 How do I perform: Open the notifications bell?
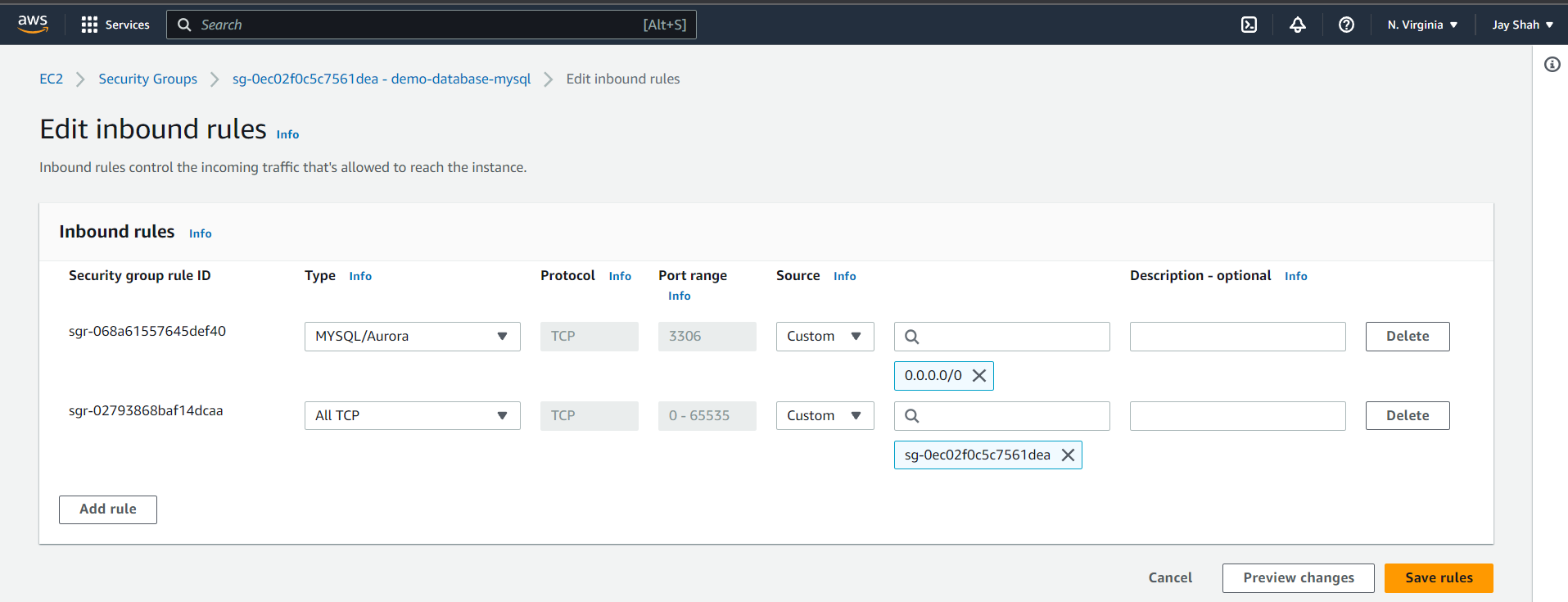coord(1298,25)
